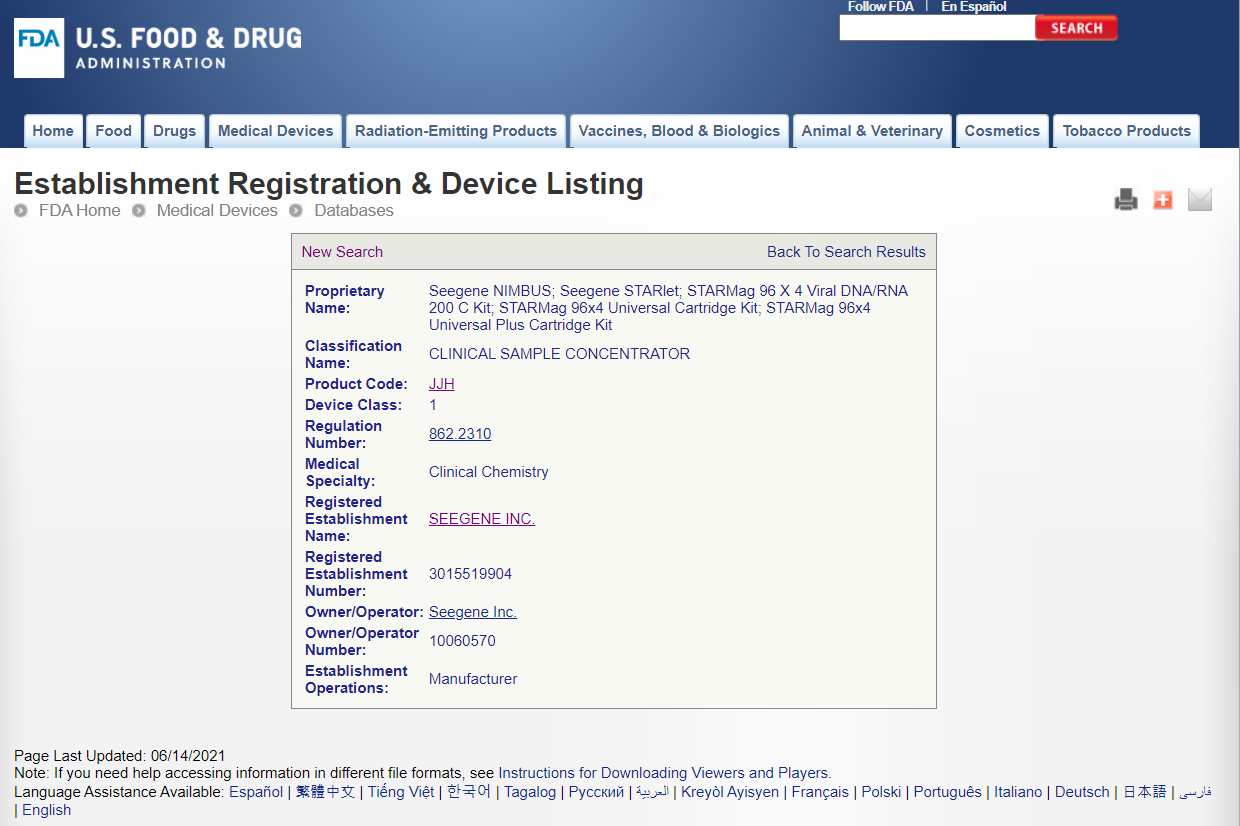This screenshot has width=1240, height=826.
Task: Select Tagalog language assistance link
Action: pyautogui.click(x=530, y=792)
